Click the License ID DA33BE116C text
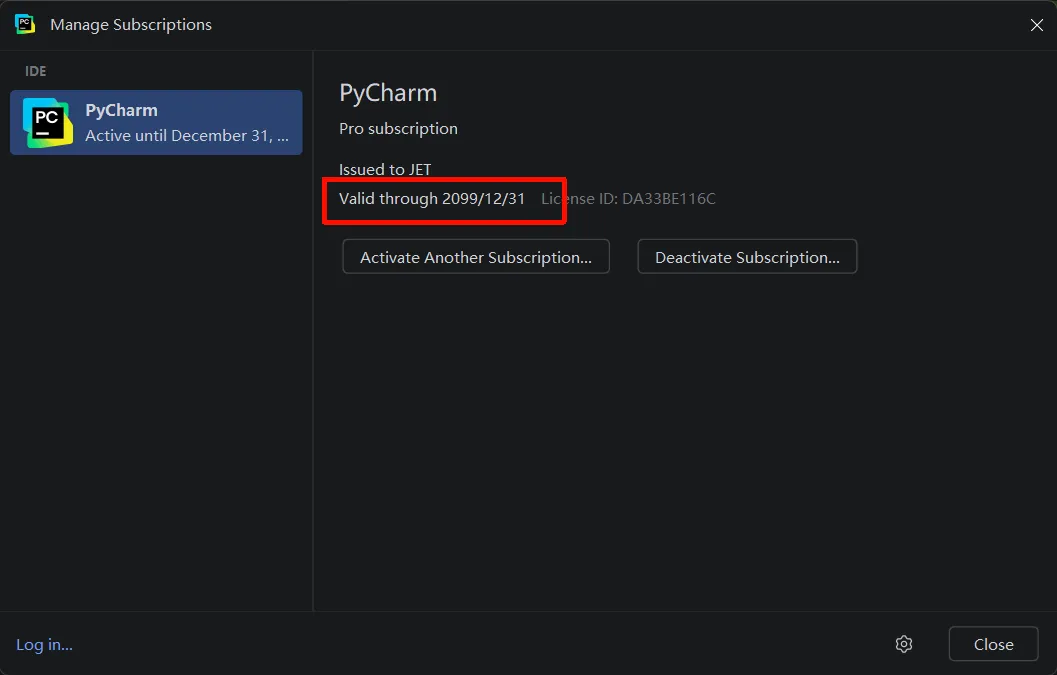 tap(628, 199)
